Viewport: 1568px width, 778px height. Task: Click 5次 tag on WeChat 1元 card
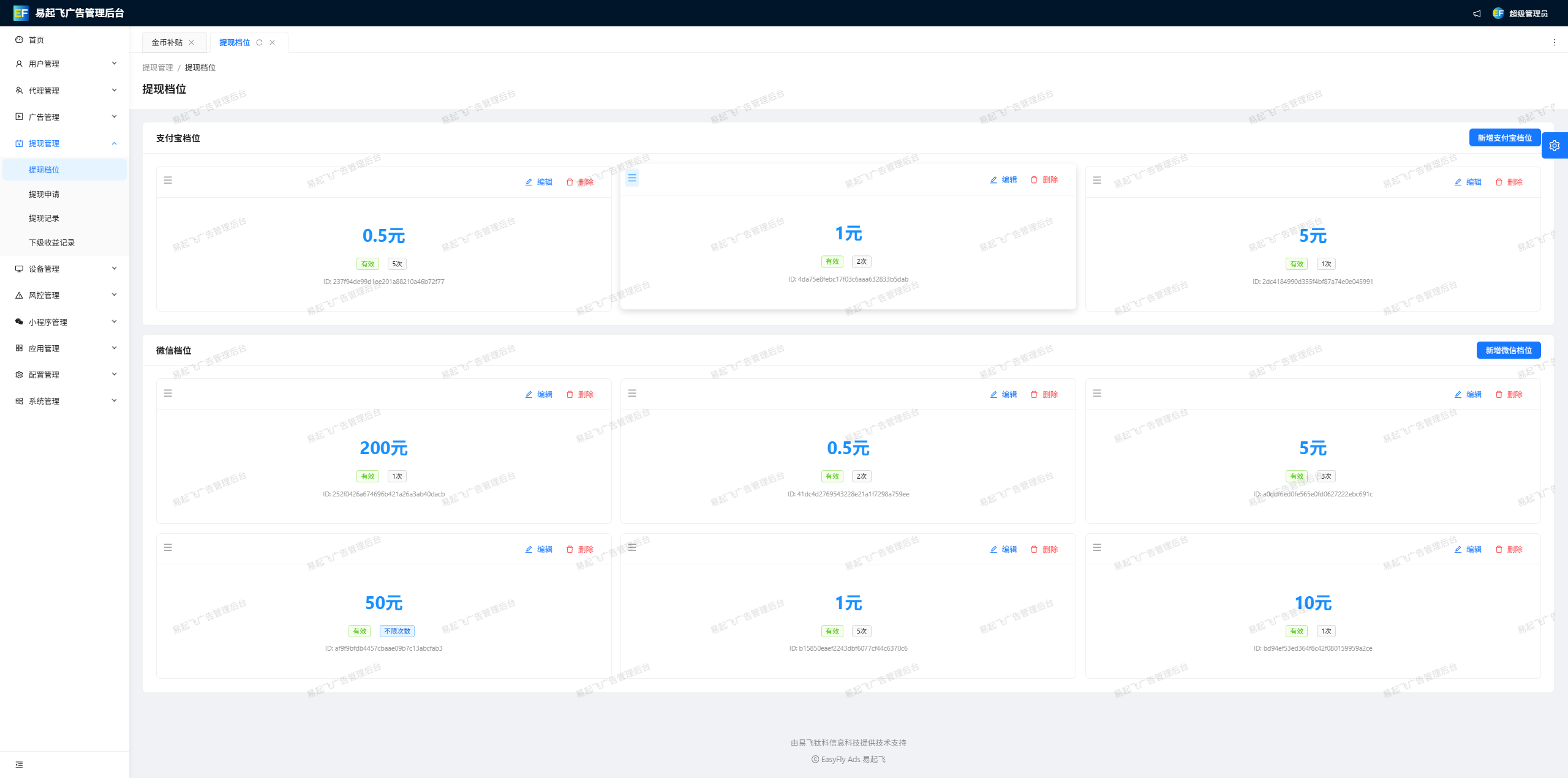pyautogui.click(x=862, y=631)
